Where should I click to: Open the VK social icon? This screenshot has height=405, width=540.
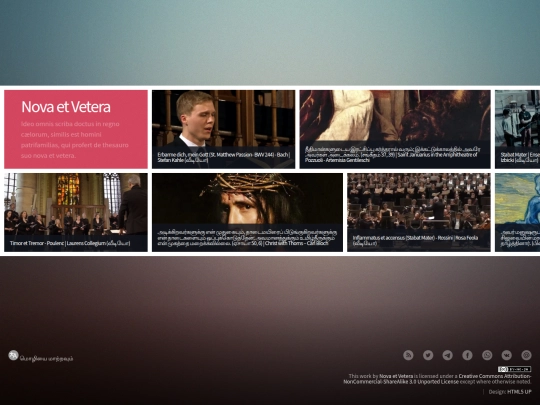(507, 355)
